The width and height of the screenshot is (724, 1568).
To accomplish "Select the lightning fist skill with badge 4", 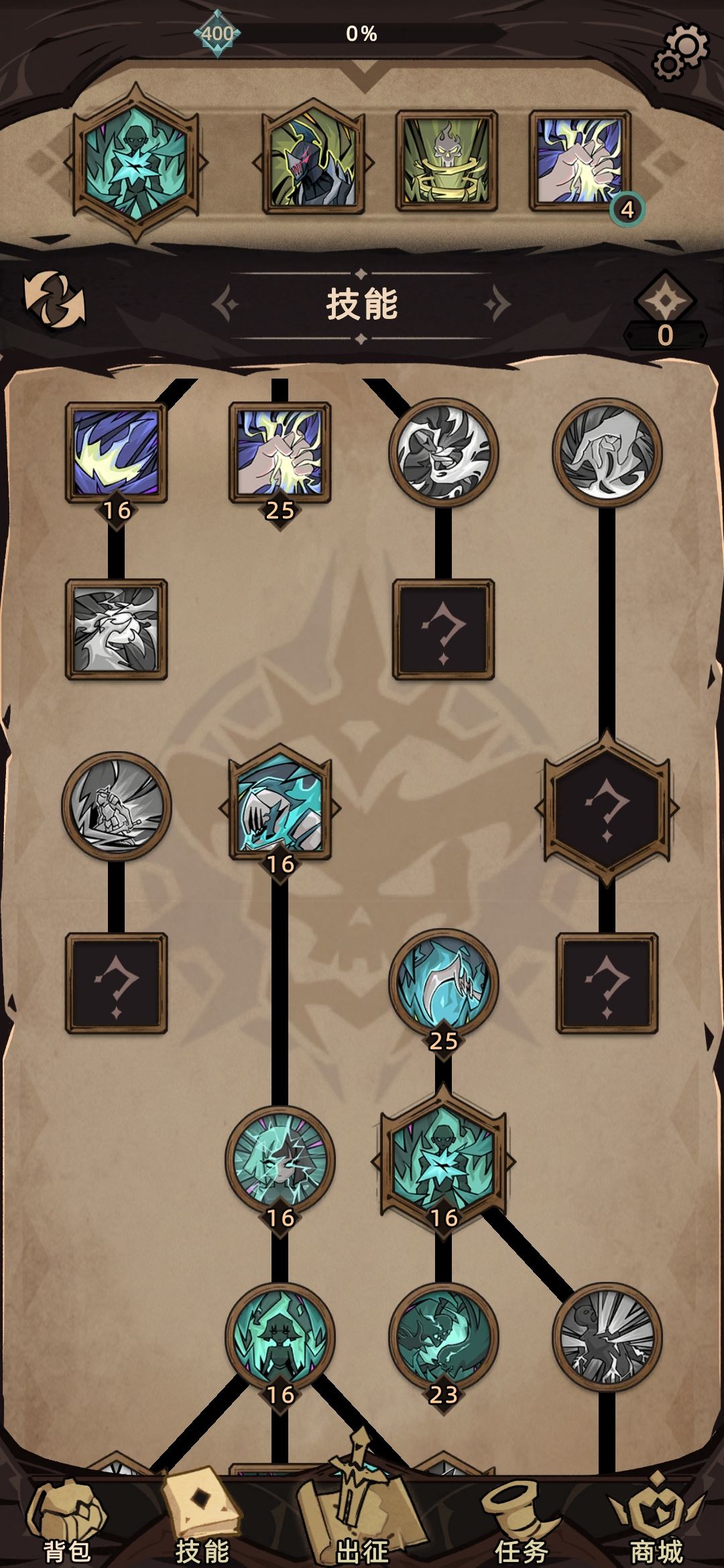I will coord(580,161).
